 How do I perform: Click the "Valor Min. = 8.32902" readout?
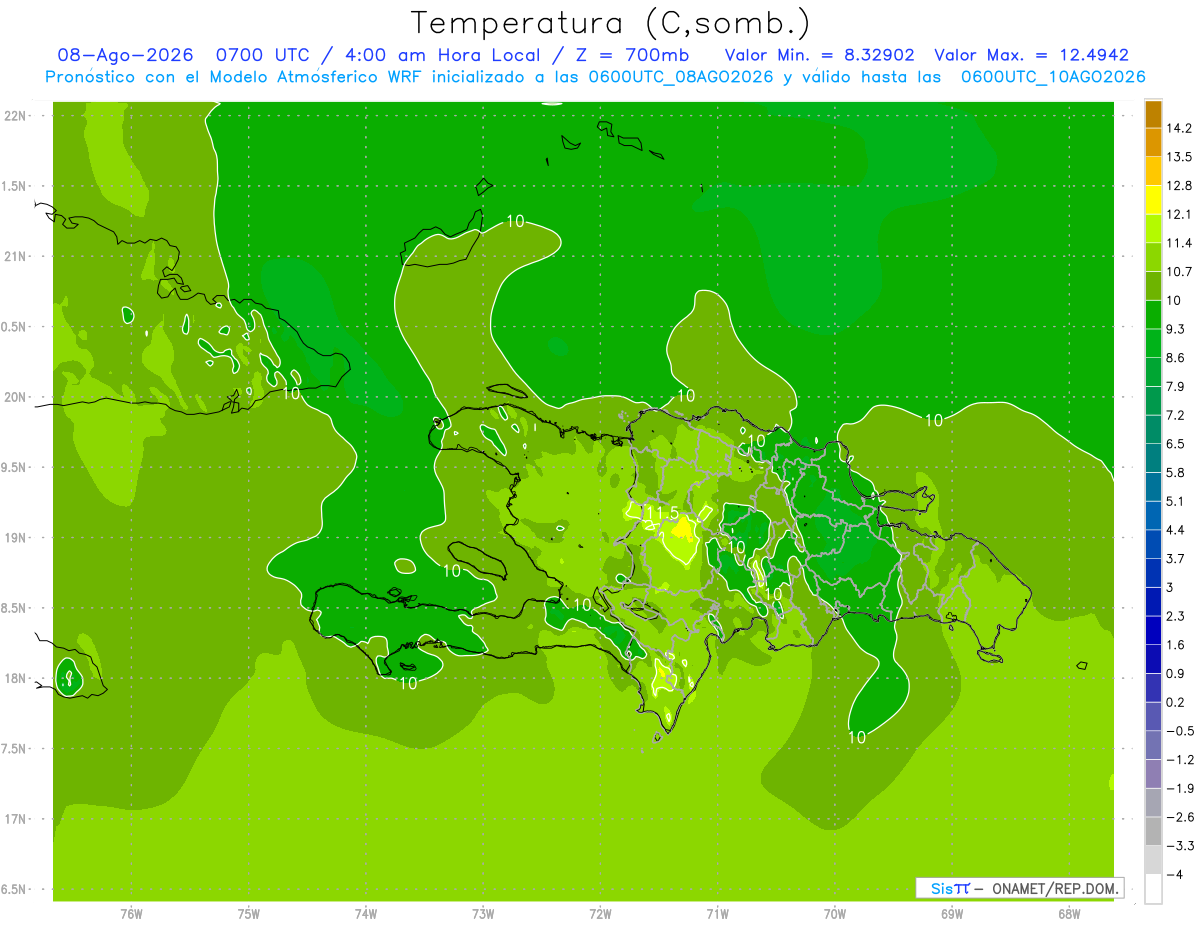pyautogui.click(x=819, y=55)
